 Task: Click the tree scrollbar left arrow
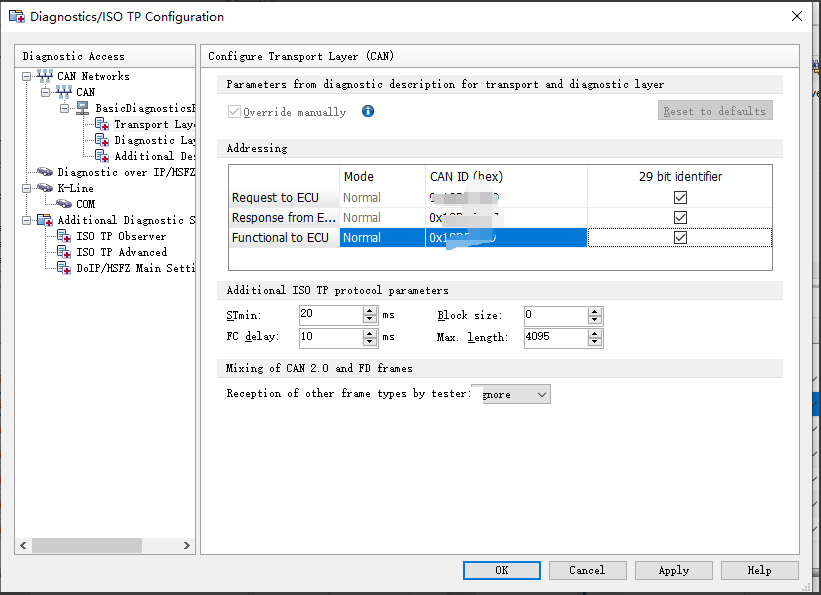(23, 545)
